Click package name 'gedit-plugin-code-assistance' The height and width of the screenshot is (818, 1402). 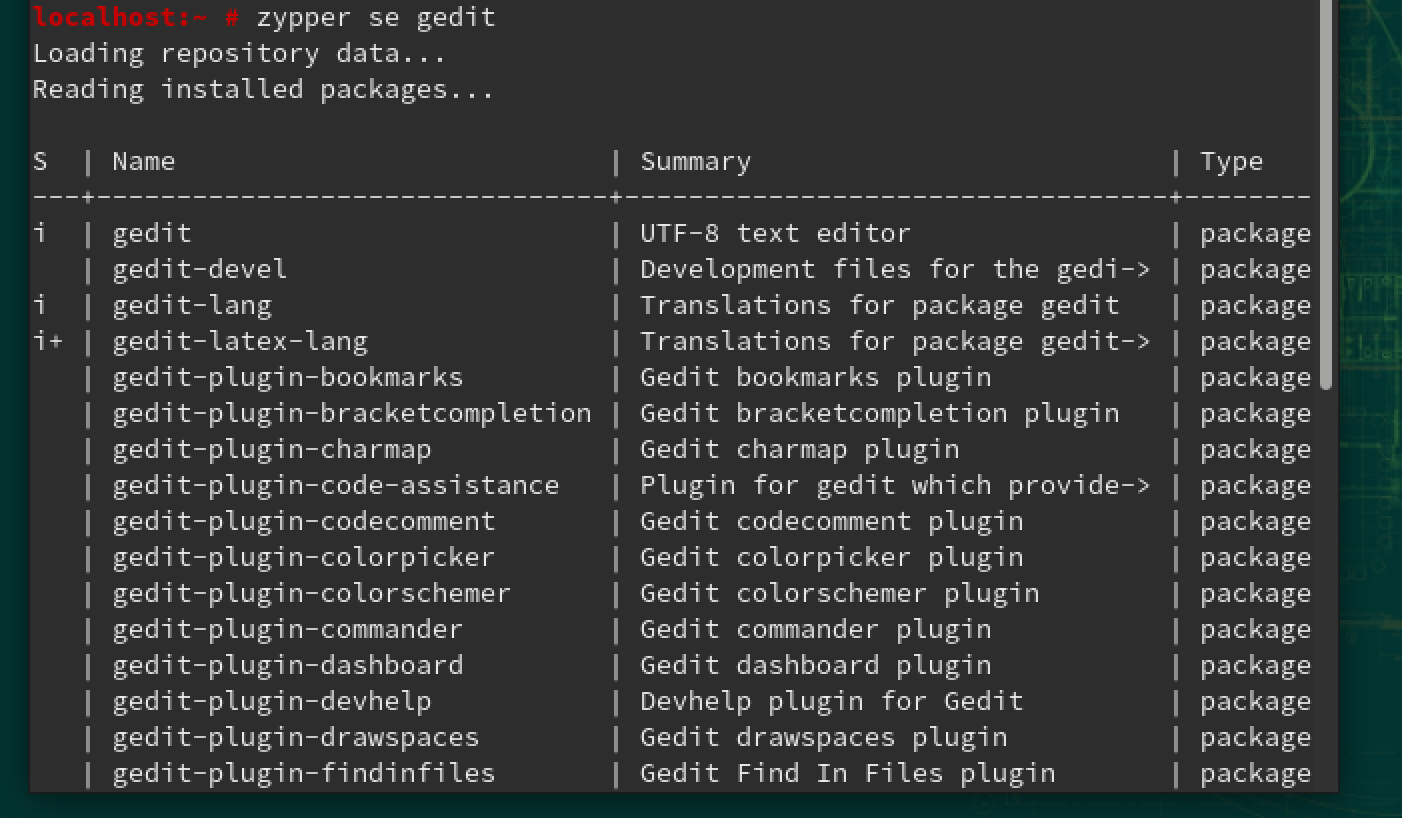(x=336, y=486)
